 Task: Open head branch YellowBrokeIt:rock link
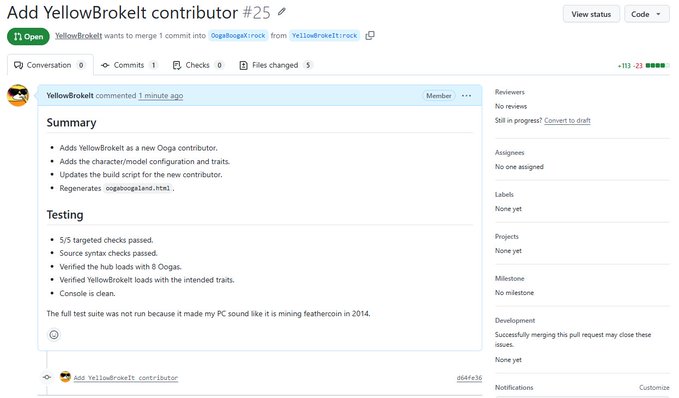pyautogui.click(x=324, y=36)
